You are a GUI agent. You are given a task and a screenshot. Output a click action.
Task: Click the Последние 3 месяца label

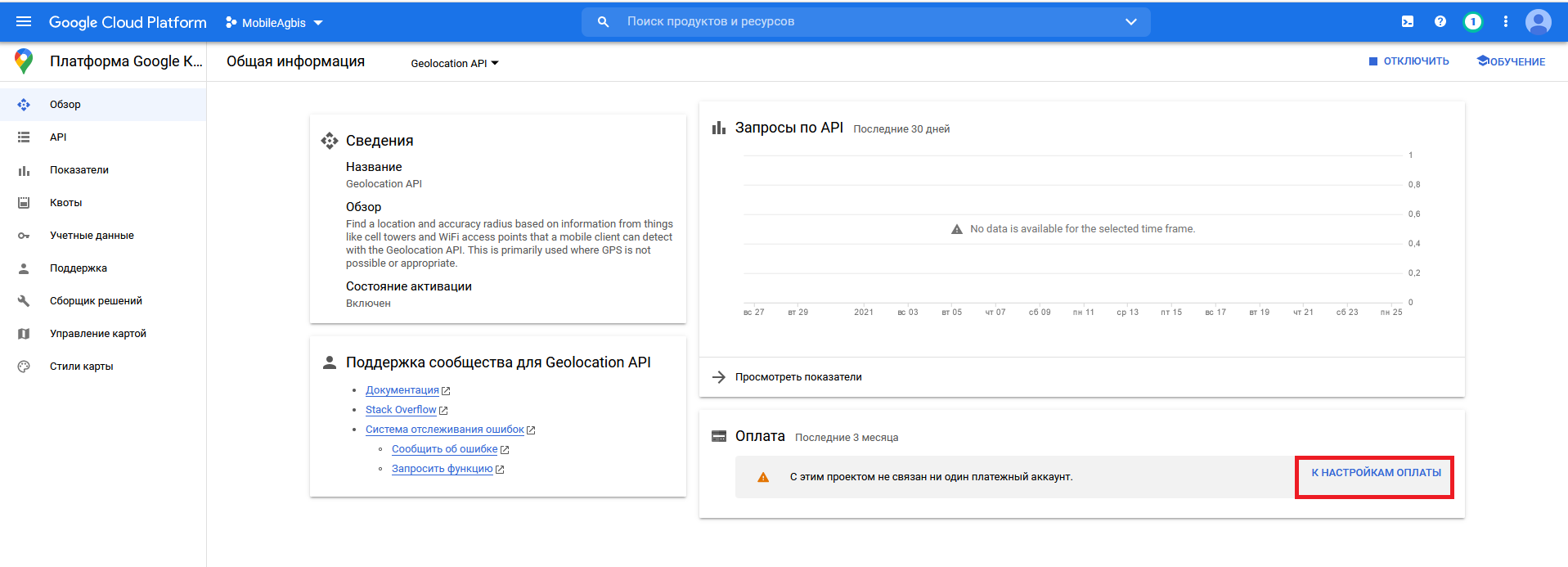[x=847, y=438]
